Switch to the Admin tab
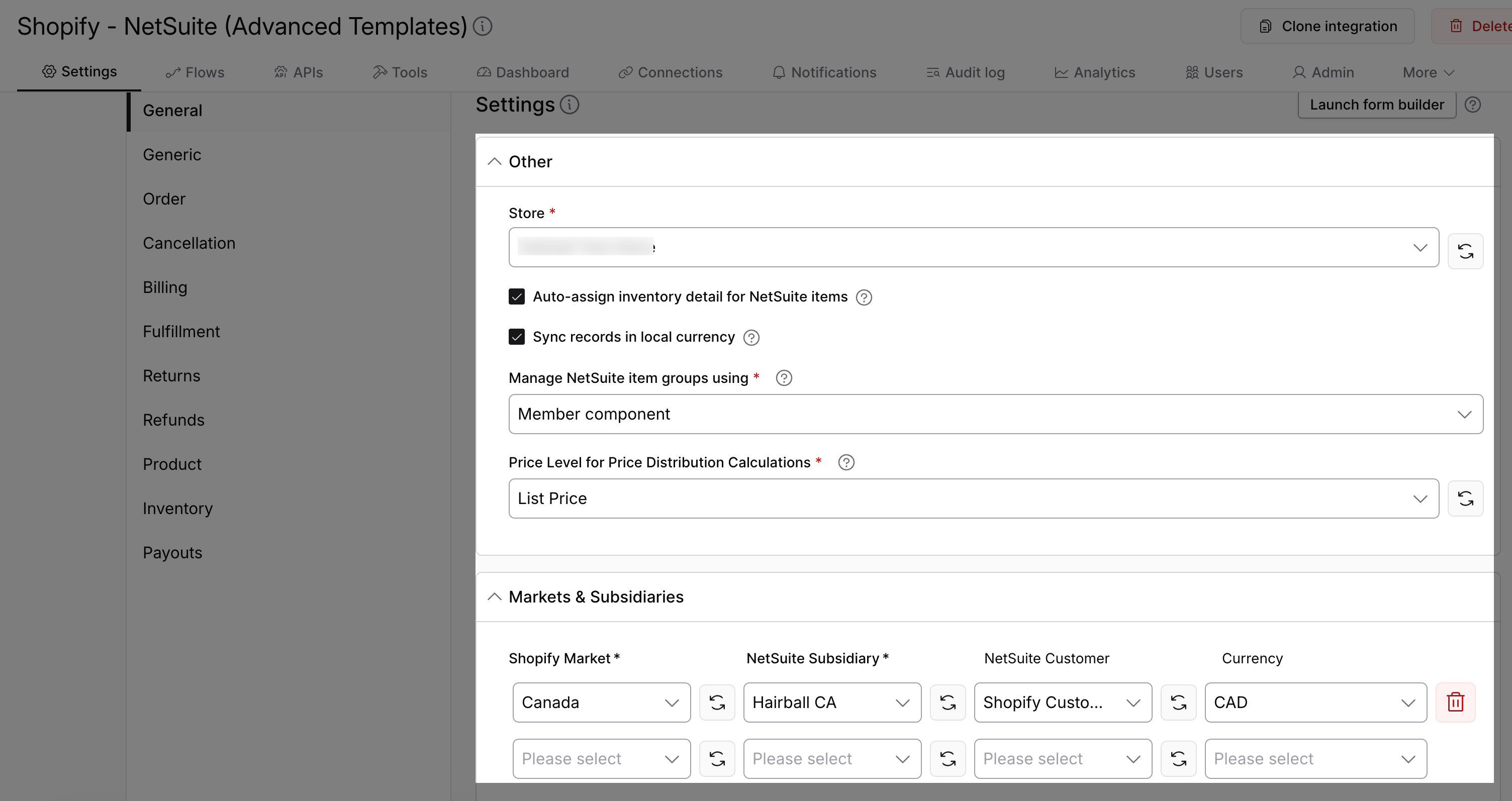 [x=1323, y=73]
